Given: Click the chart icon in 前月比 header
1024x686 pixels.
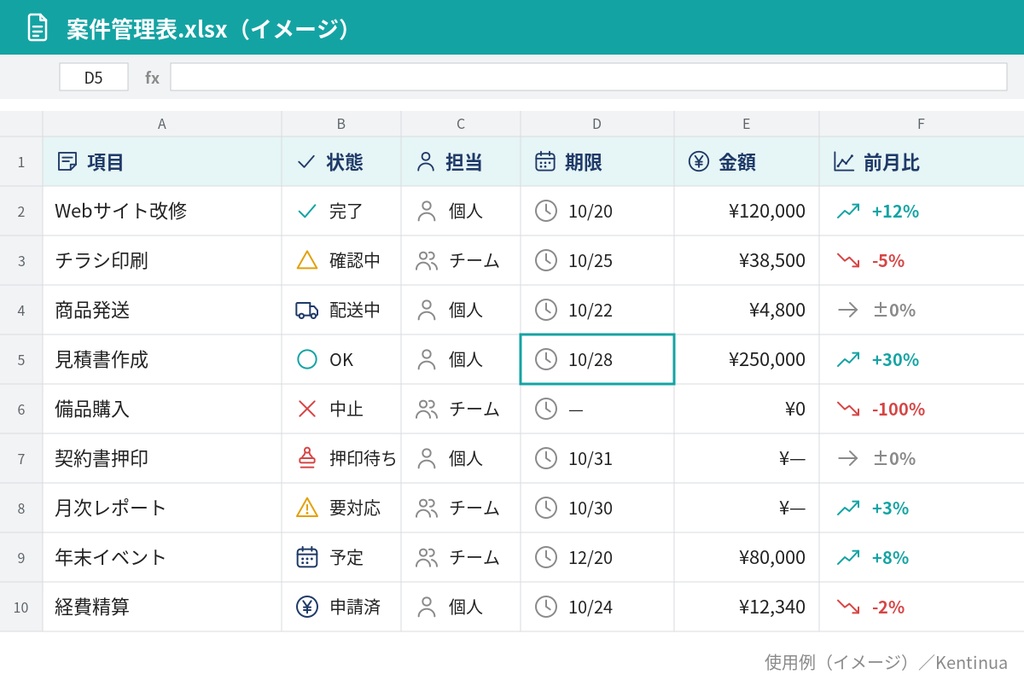Looking at the screenshot, I should tap(844, 161).
